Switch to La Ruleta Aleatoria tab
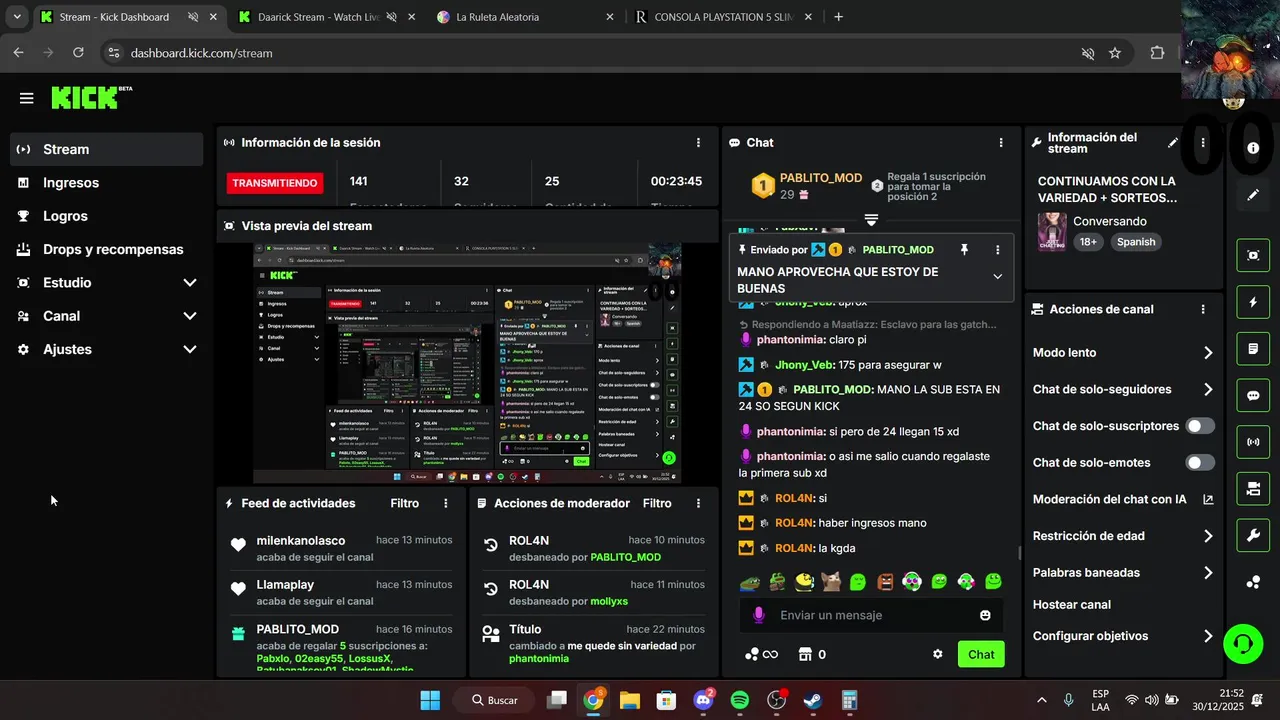1280x720 pixels. (x=526, y=17)
